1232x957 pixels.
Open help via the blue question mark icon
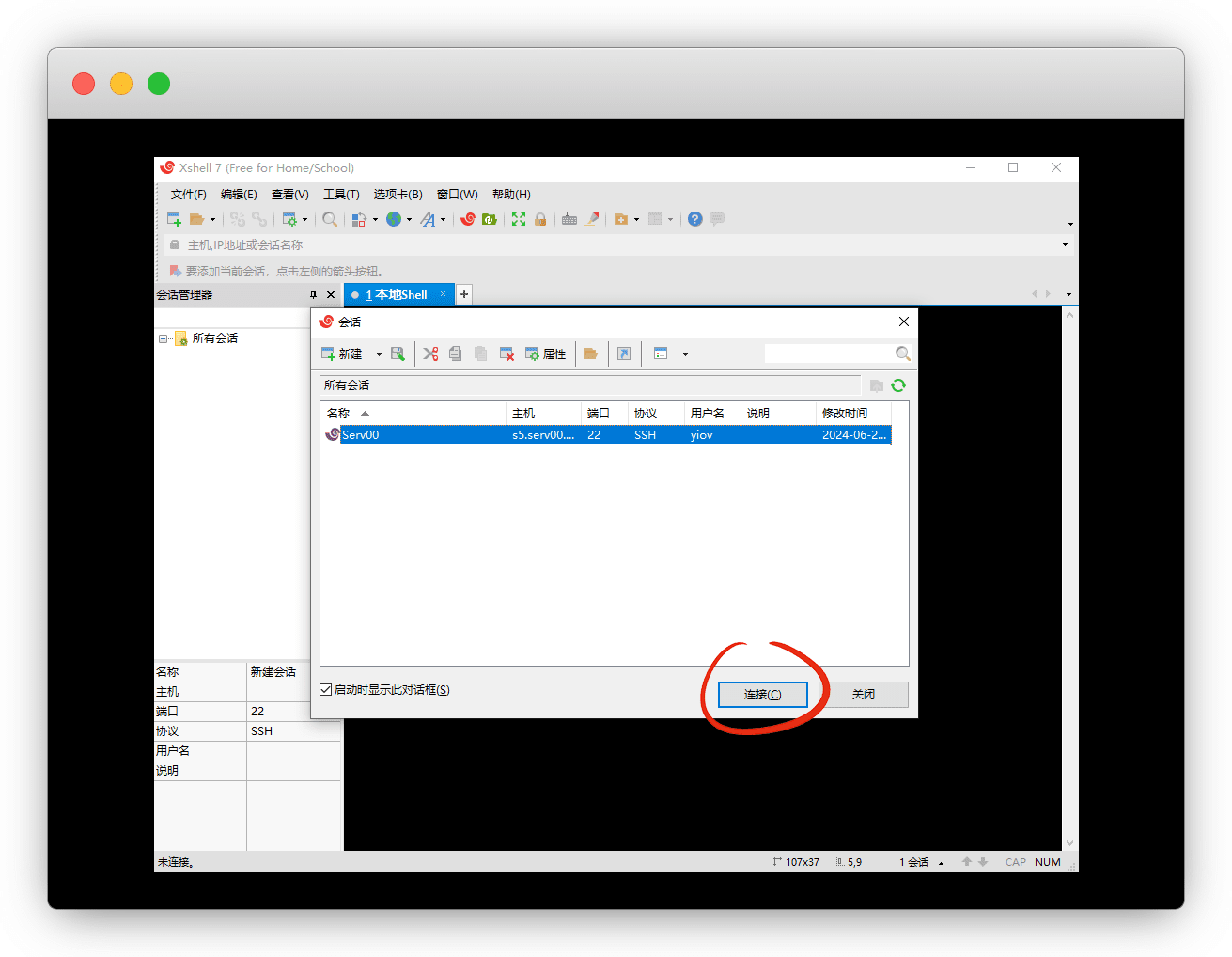[x=694, y=219]
